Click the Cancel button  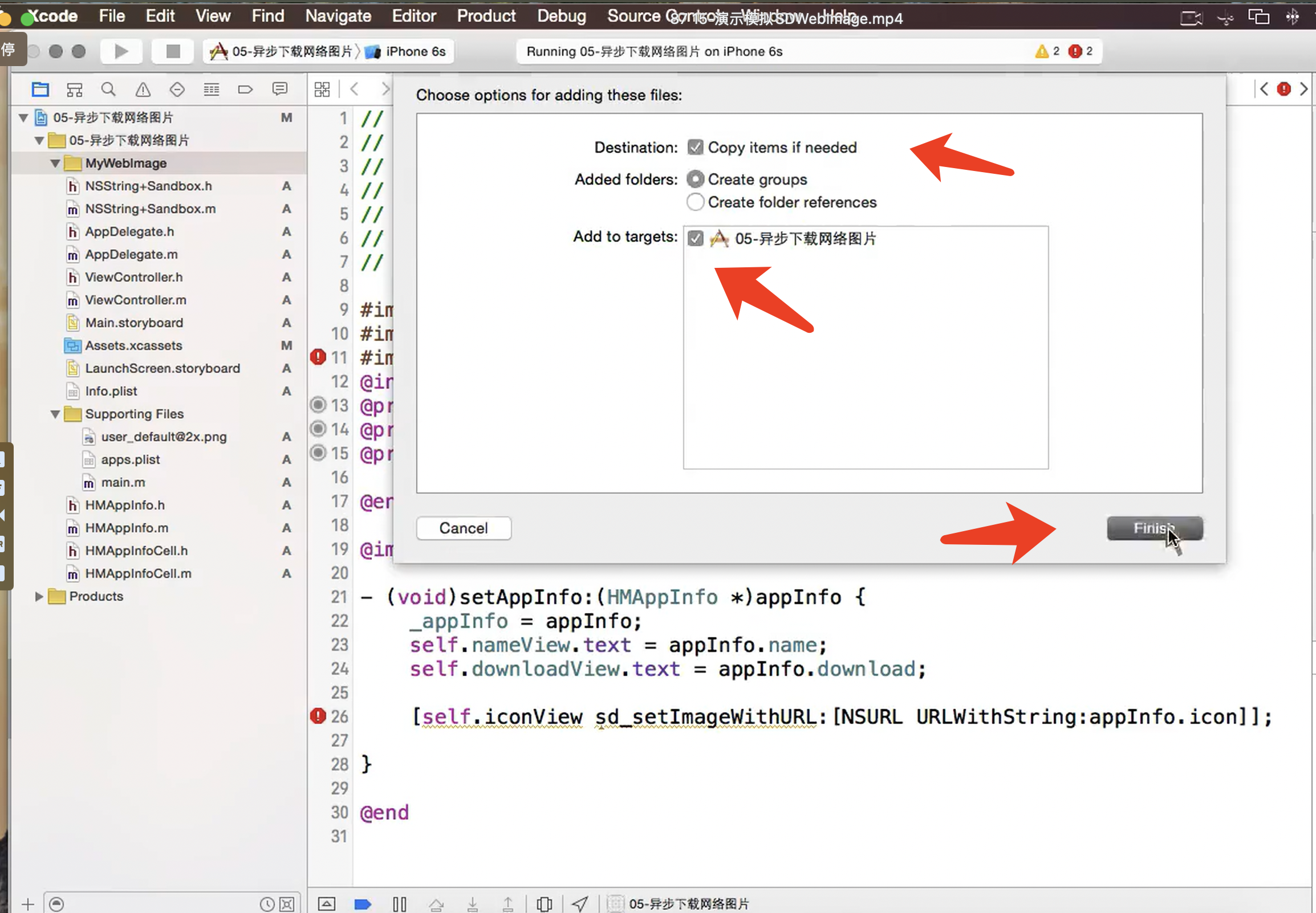pyautogui.click(x=463, y=528)
